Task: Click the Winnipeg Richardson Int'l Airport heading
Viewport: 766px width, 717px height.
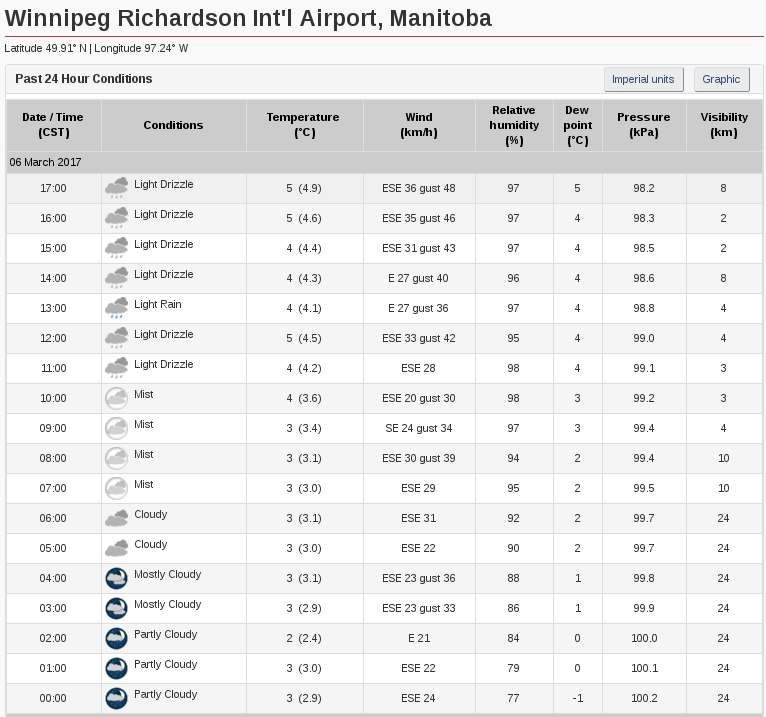Action: pyautogui.click(x=248, y=18)
